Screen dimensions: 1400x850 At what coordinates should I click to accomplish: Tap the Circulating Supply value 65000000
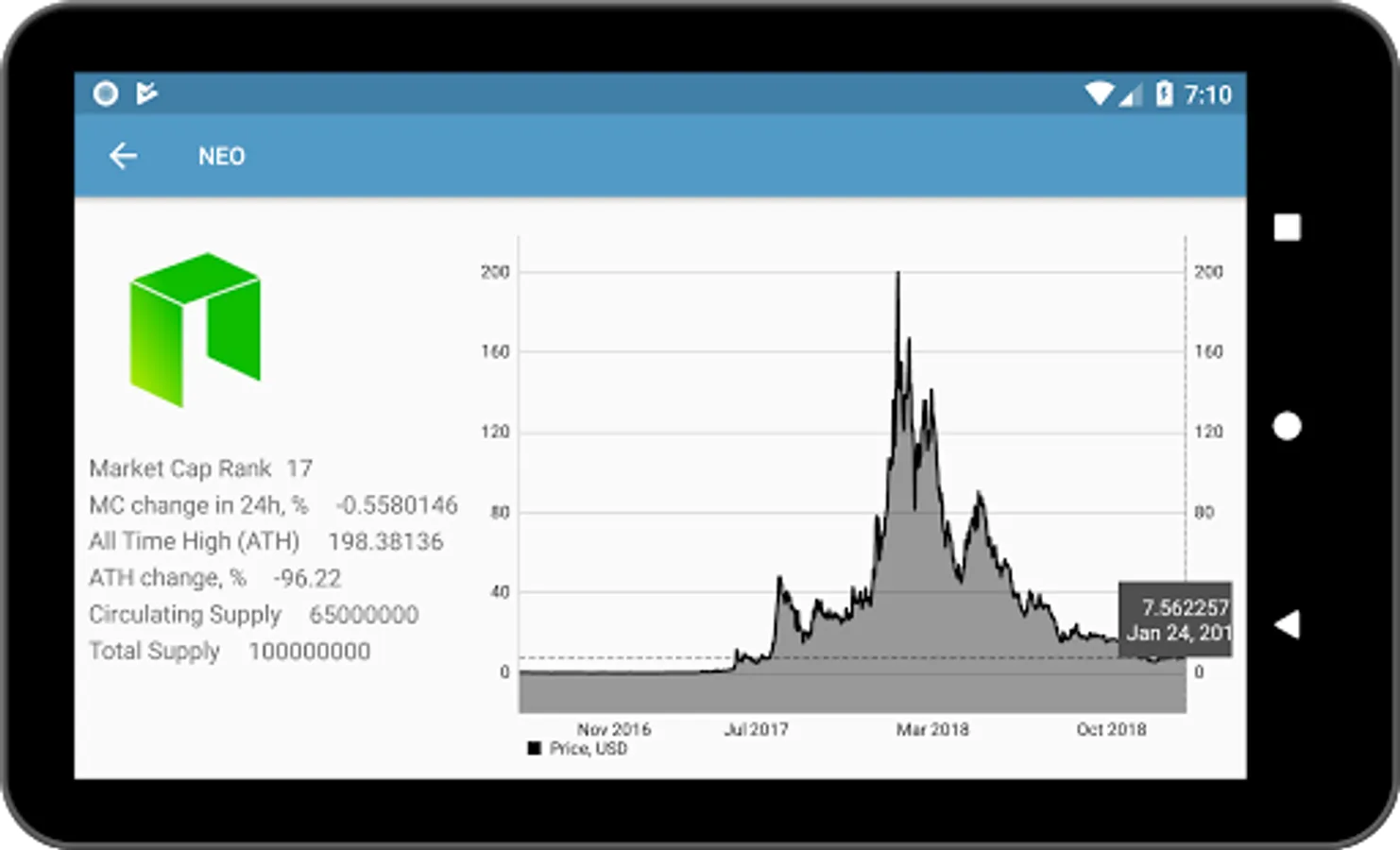364,615
